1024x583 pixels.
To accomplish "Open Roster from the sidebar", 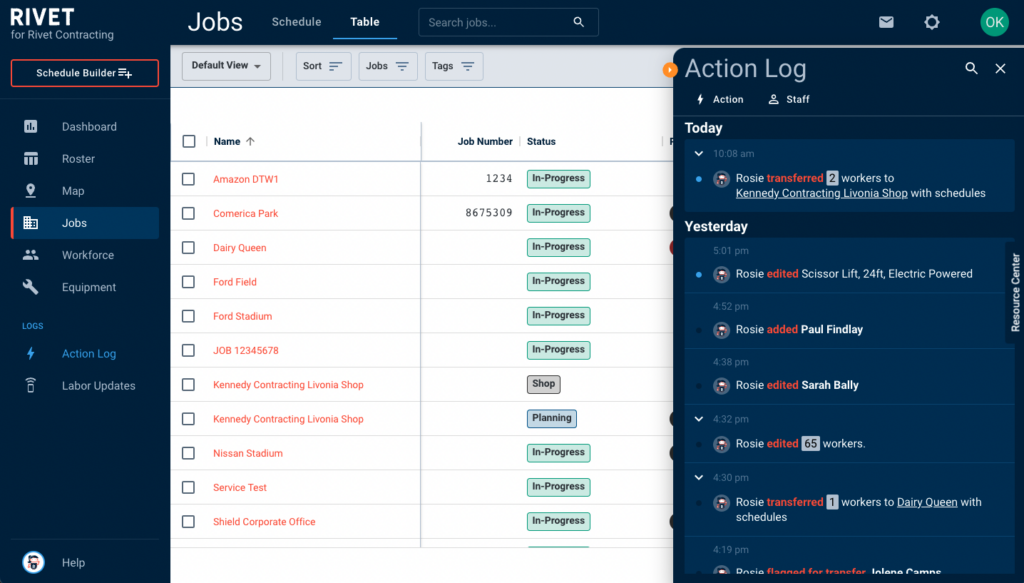I will click(x=85, y=159).
